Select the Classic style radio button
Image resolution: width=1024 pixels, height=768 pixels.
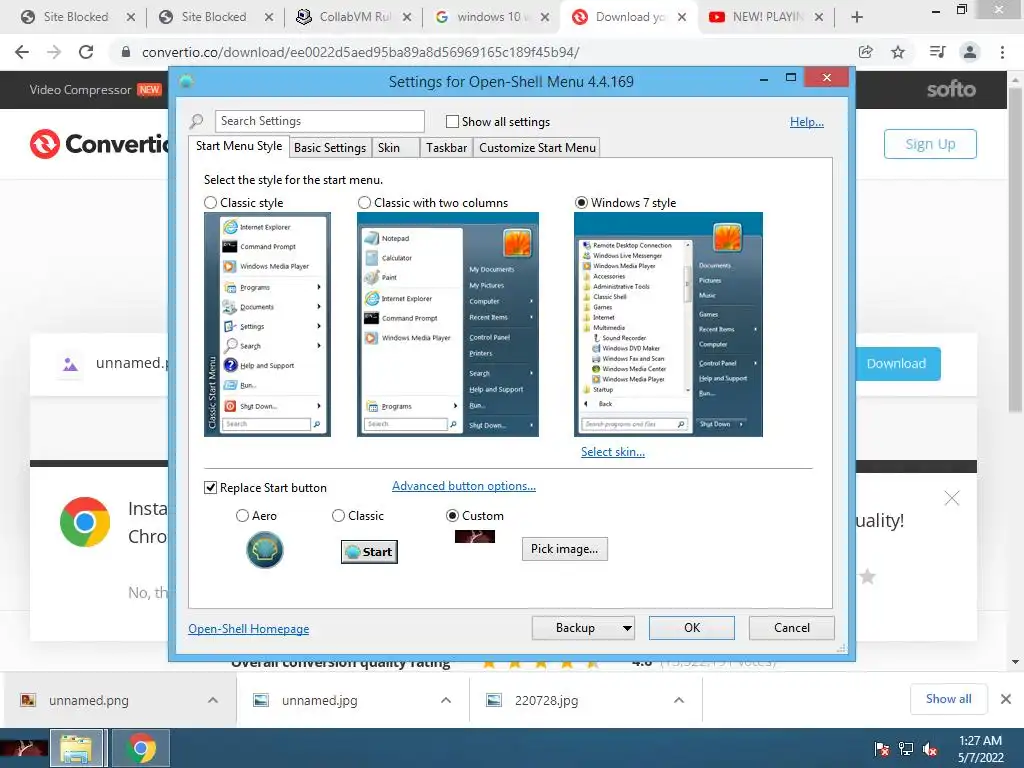coord(210,203)
